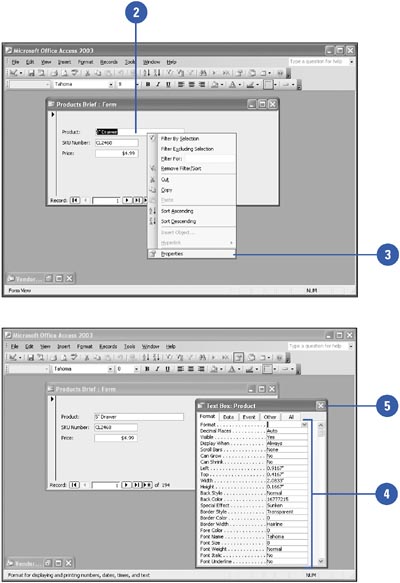
Task: Click first record navigation button in context-menu window form
Action: pyautogui.click(x=75, y=200)
